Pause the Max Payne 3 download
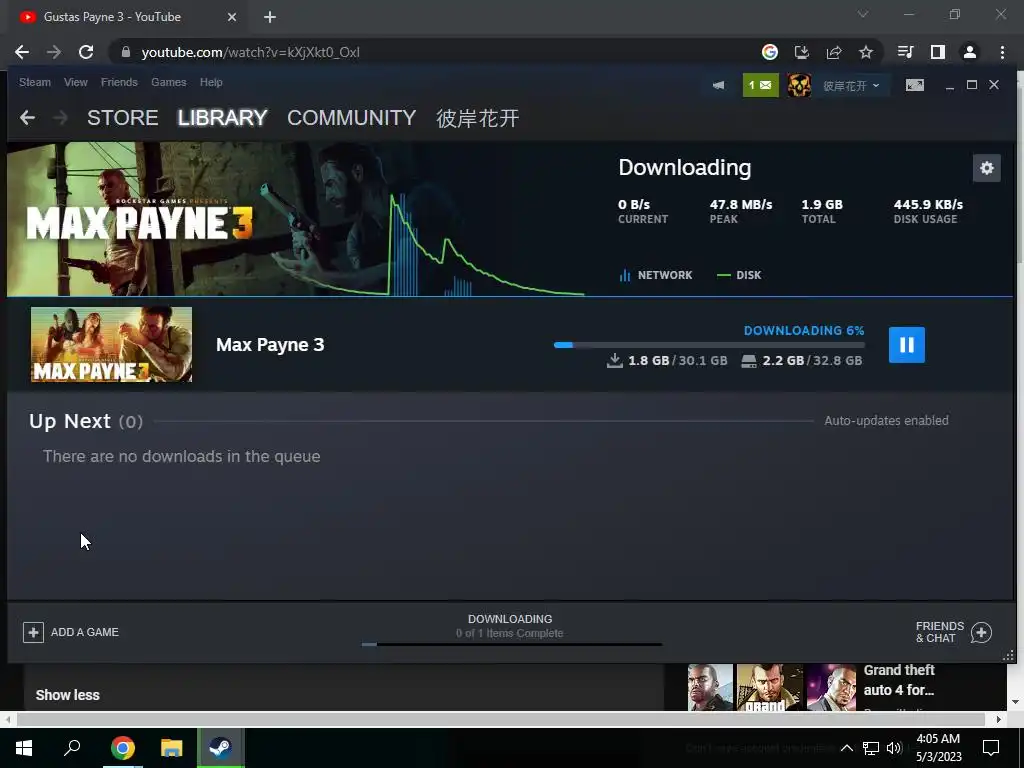 pos(906,345)
